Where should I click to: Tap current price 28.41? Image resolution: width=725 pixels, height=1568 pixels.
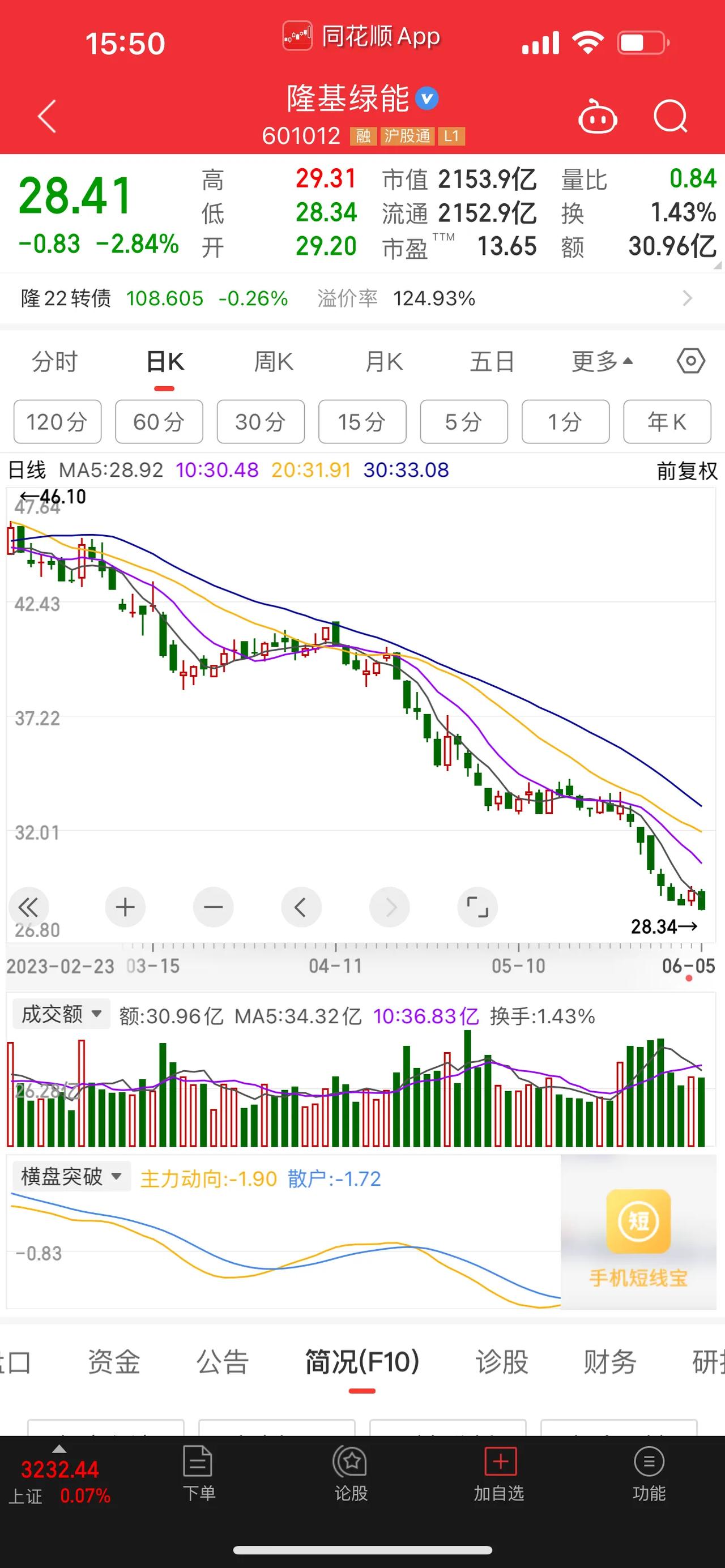coord(75,196)
